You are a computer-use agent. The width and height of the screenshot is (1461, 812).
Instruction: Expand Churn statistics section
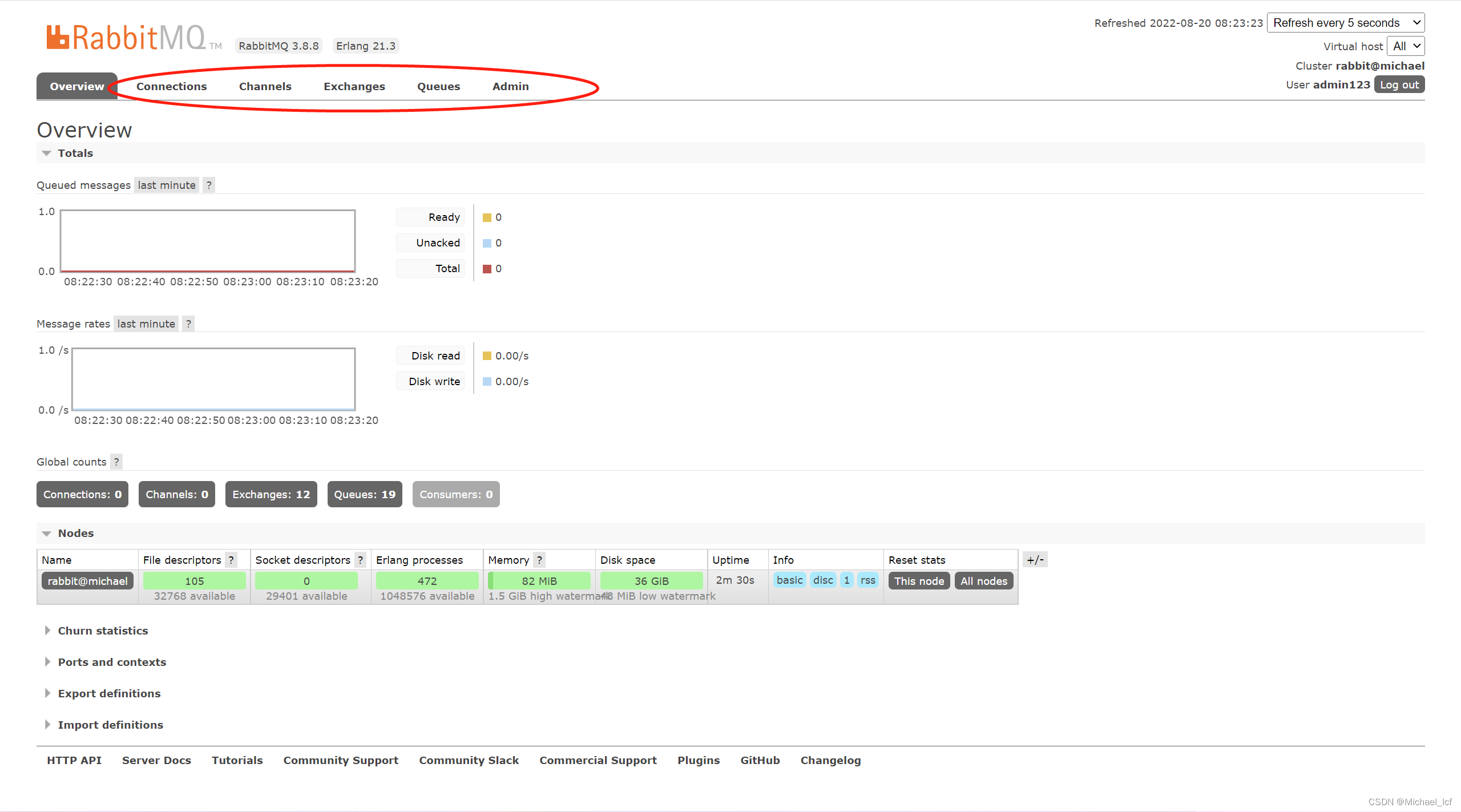click(103, 631)
